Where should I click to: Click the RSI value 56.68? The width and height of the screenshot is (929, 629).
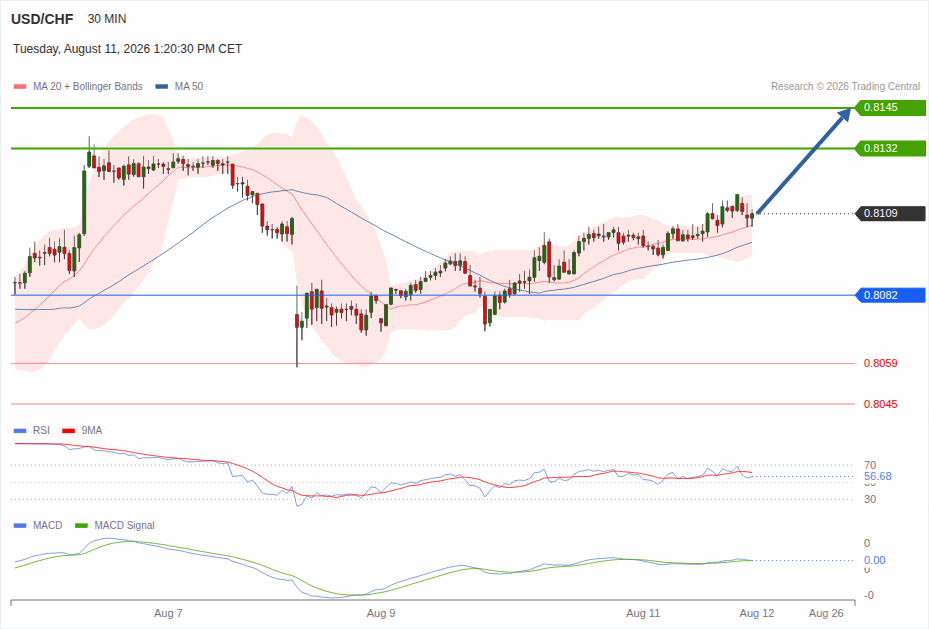[877, 476]
